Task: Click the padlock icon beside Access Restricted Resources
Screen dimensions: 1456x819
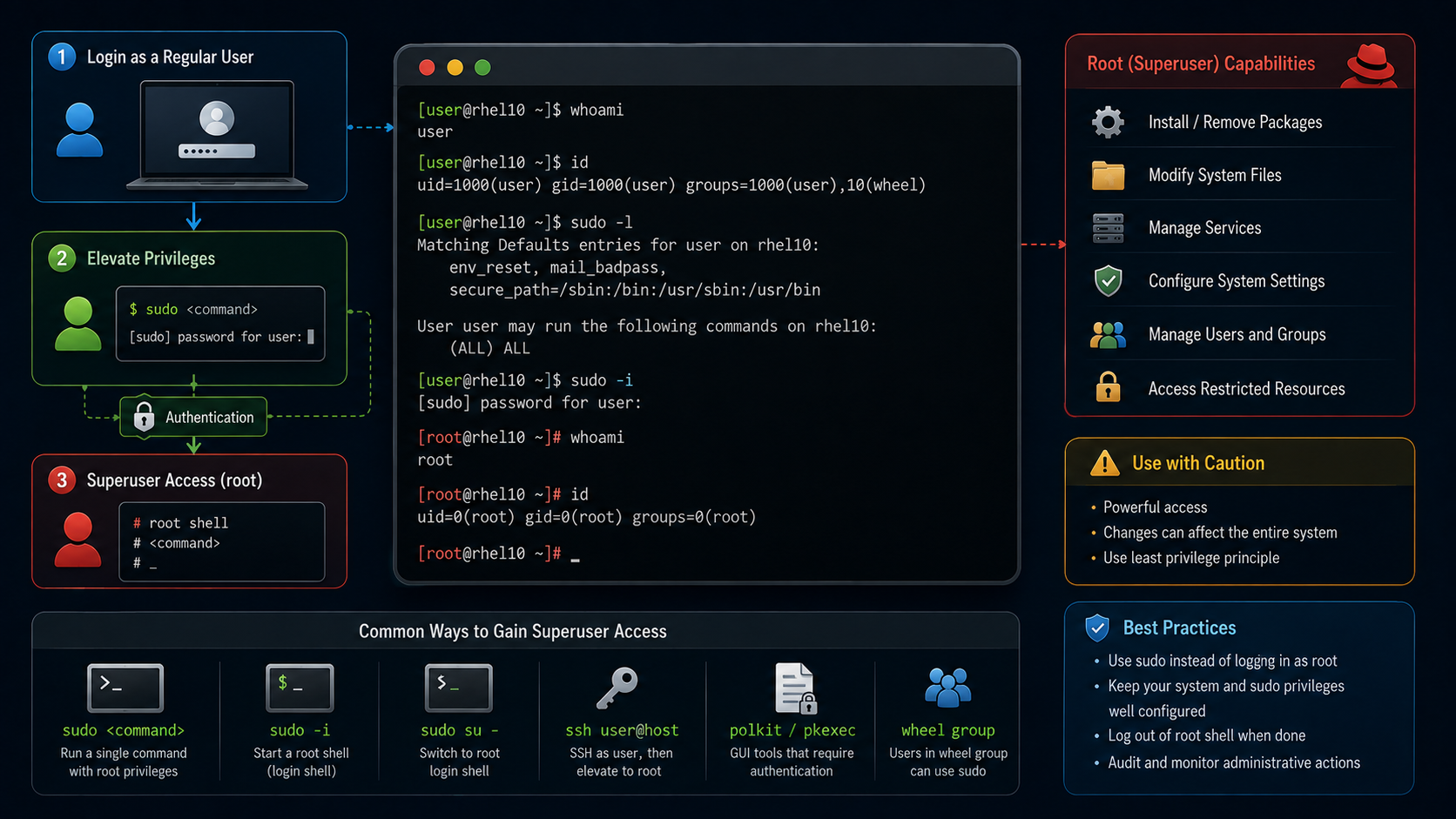Action: (1108, 386)
